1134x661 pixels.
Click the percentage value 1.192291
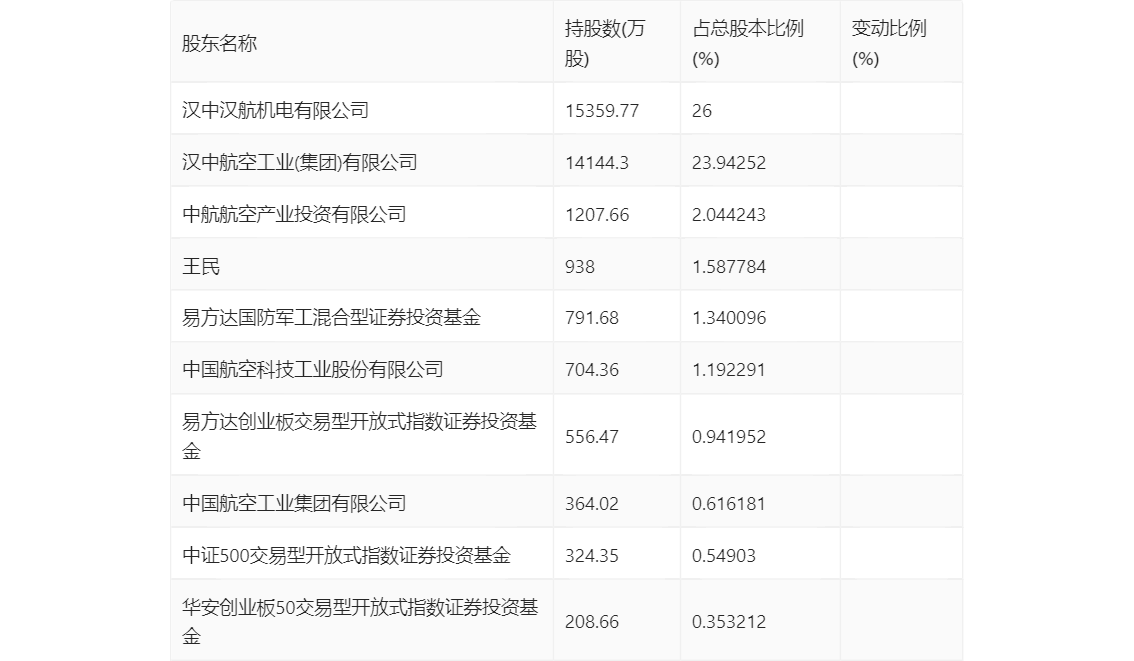coord(728,370)
